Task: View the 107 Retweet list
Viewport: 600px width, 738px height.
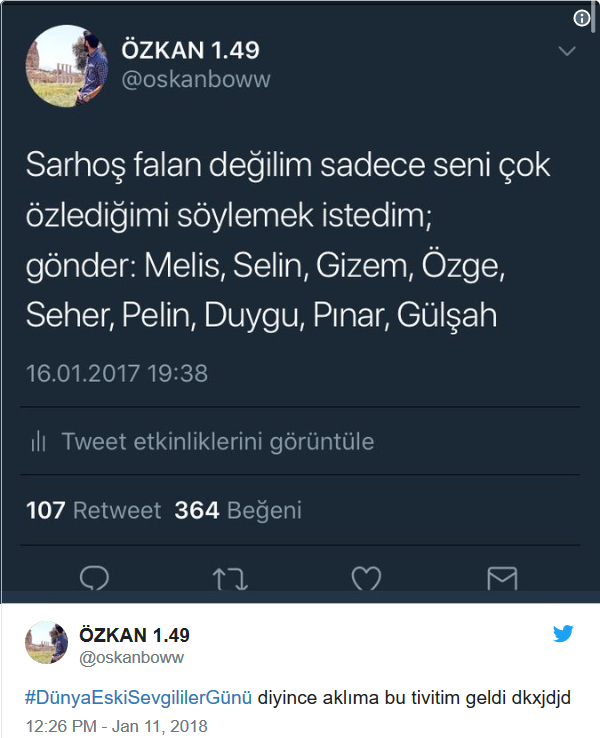Action: [x=94, y=510]
